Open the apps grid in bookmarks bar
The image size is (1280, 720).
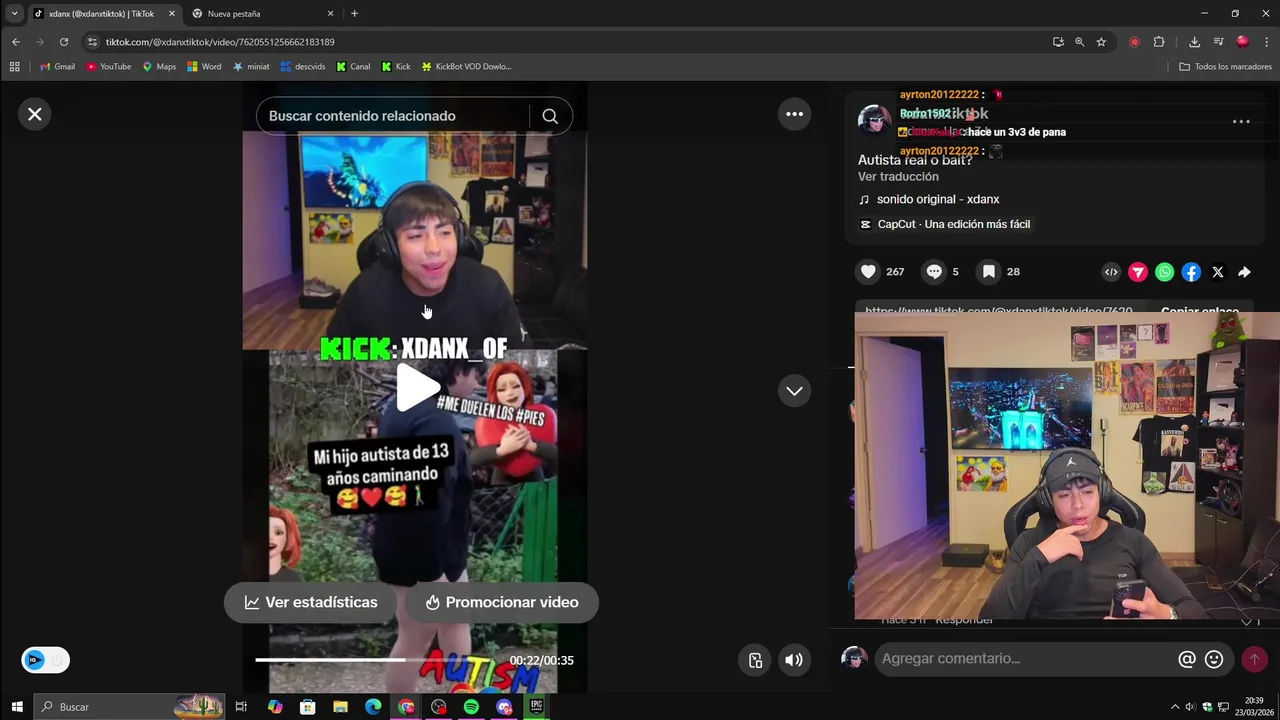(14, 67)
